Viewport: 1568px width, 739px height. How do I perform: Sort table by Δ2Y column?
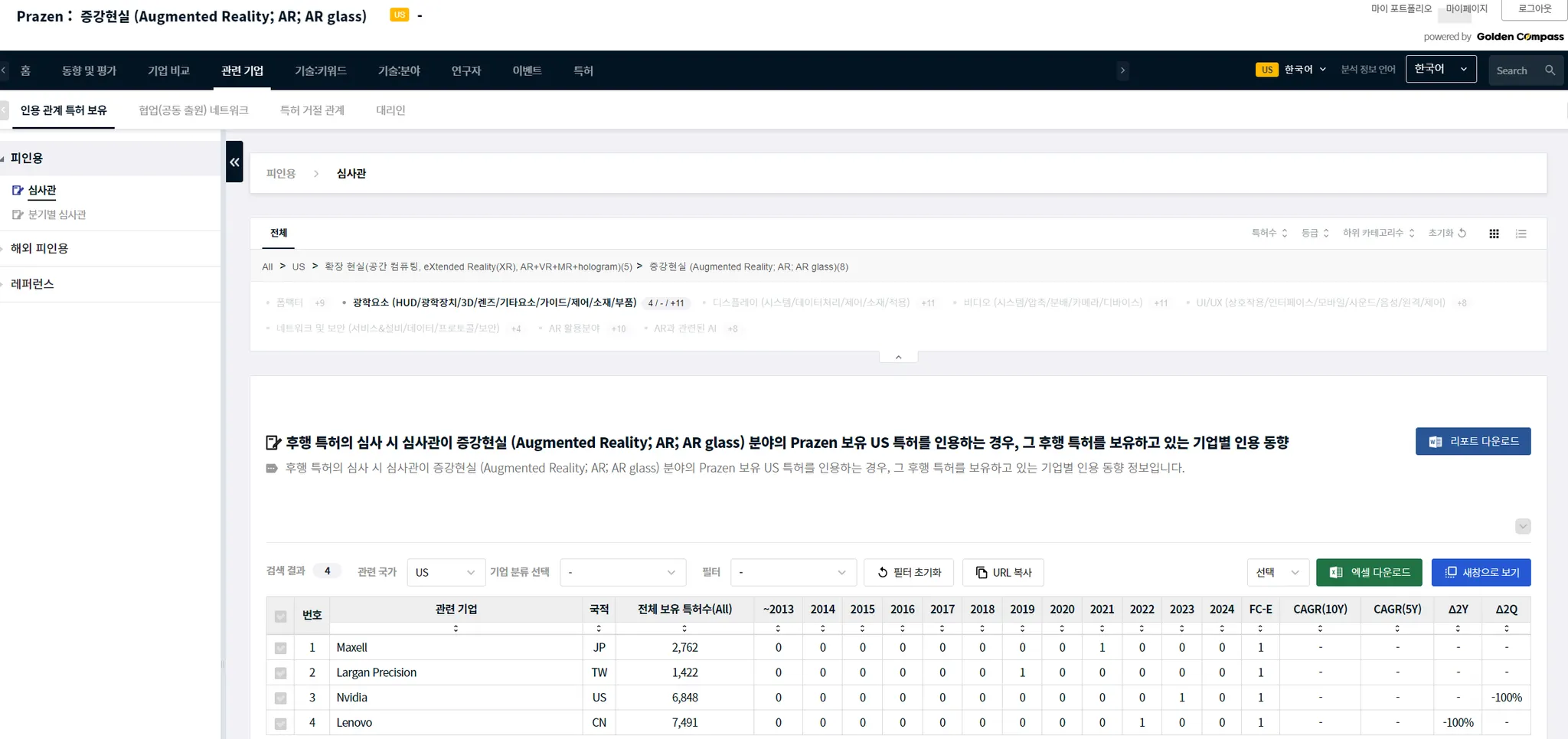[x=1458, y=629]
